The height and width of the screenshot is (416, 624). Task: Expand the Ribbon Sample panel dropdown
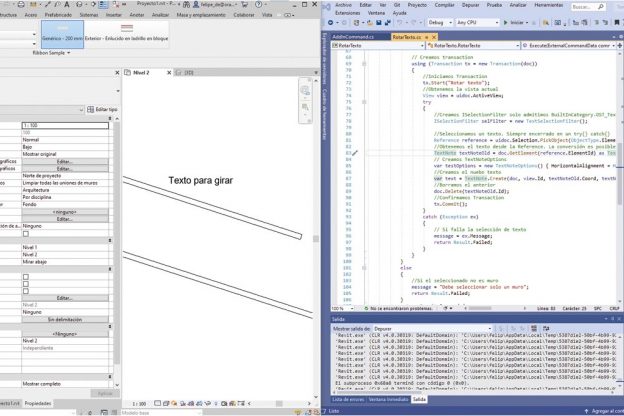tap(51, 53)
